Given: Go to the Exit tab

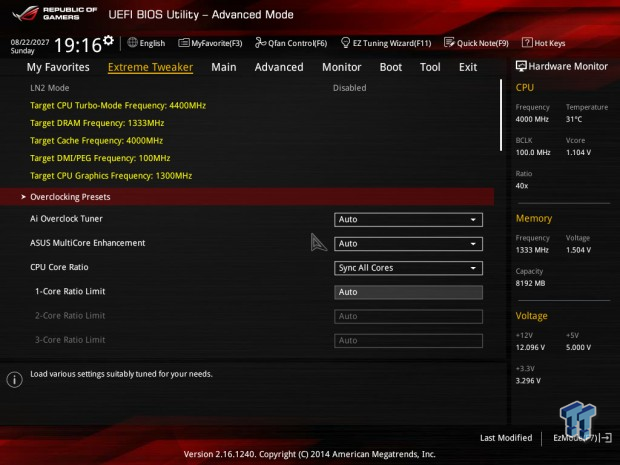Looking at the screenshot, I should point(468,67).
